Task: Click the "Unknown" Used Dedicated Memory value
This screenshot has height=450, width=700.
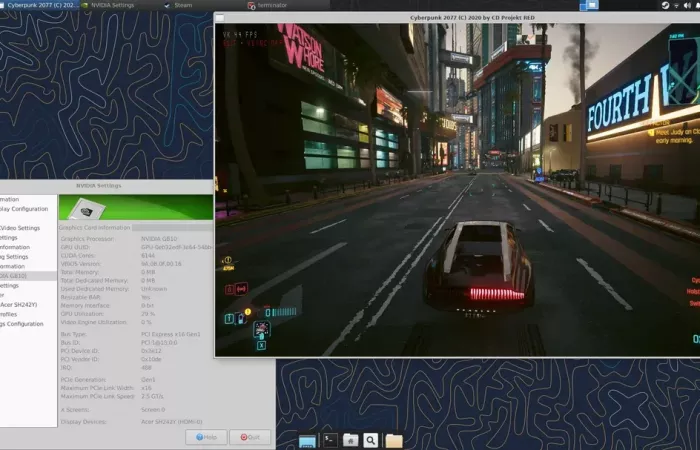Action: (154, 289)
